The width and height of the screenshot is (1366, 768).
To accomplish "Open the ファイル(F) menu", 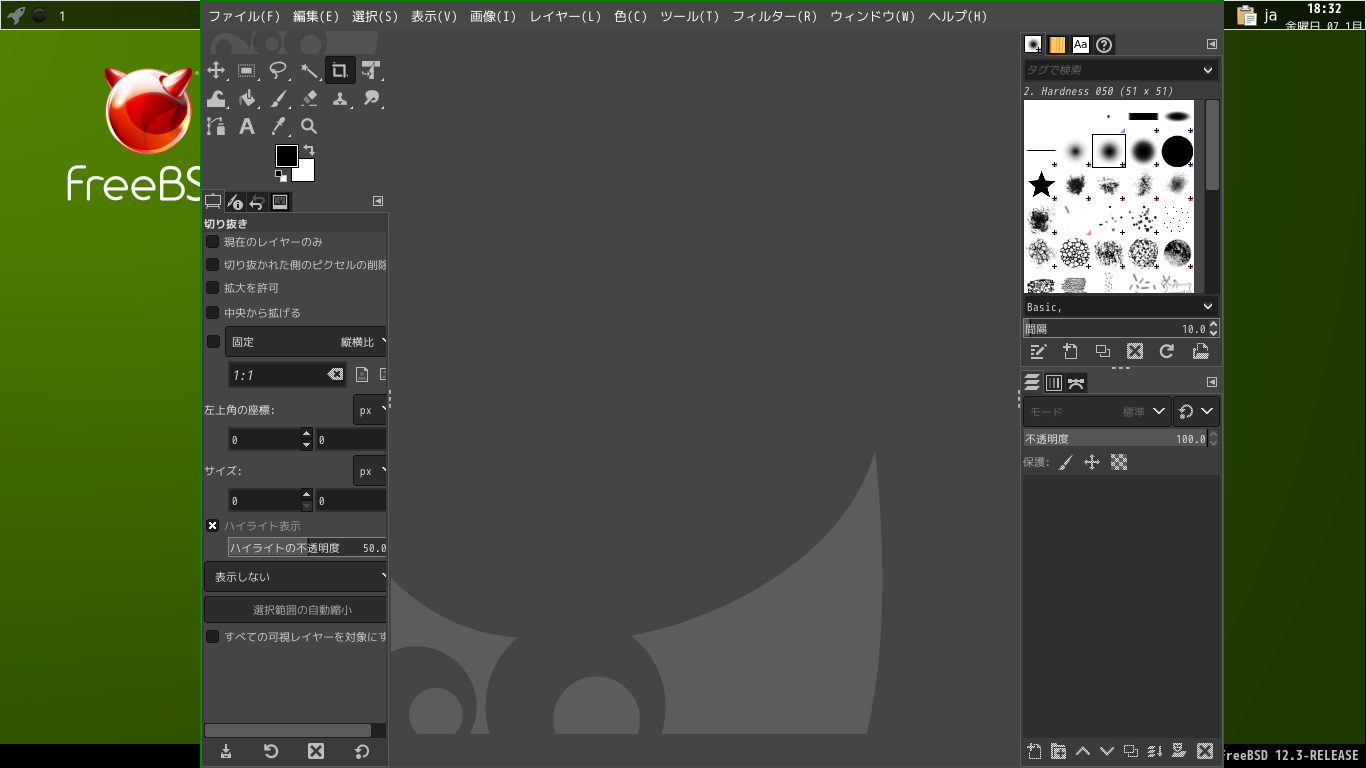I will [244, 16].
